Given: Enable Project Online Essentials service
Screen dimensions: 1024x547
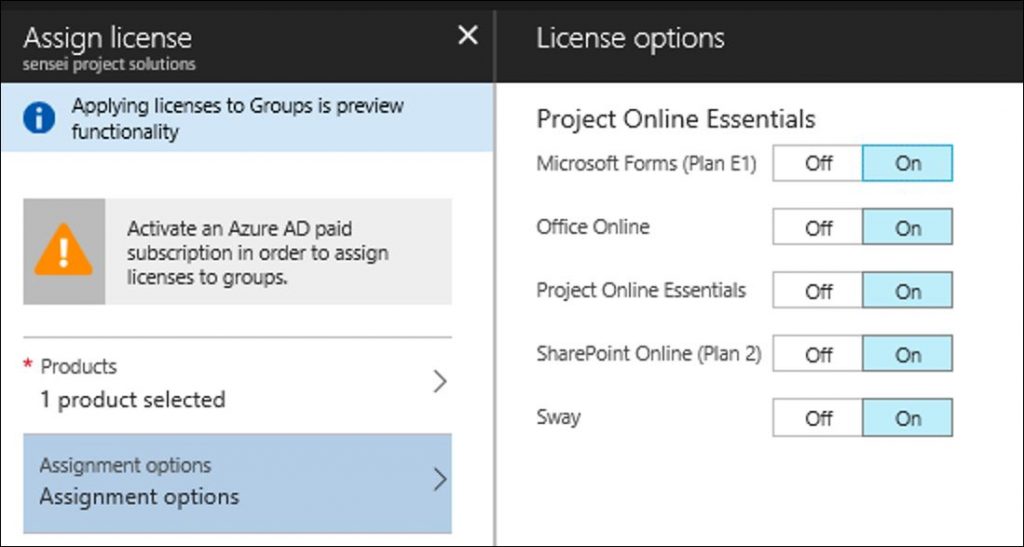Looking at the screenshot, I should tap(908, 290).
